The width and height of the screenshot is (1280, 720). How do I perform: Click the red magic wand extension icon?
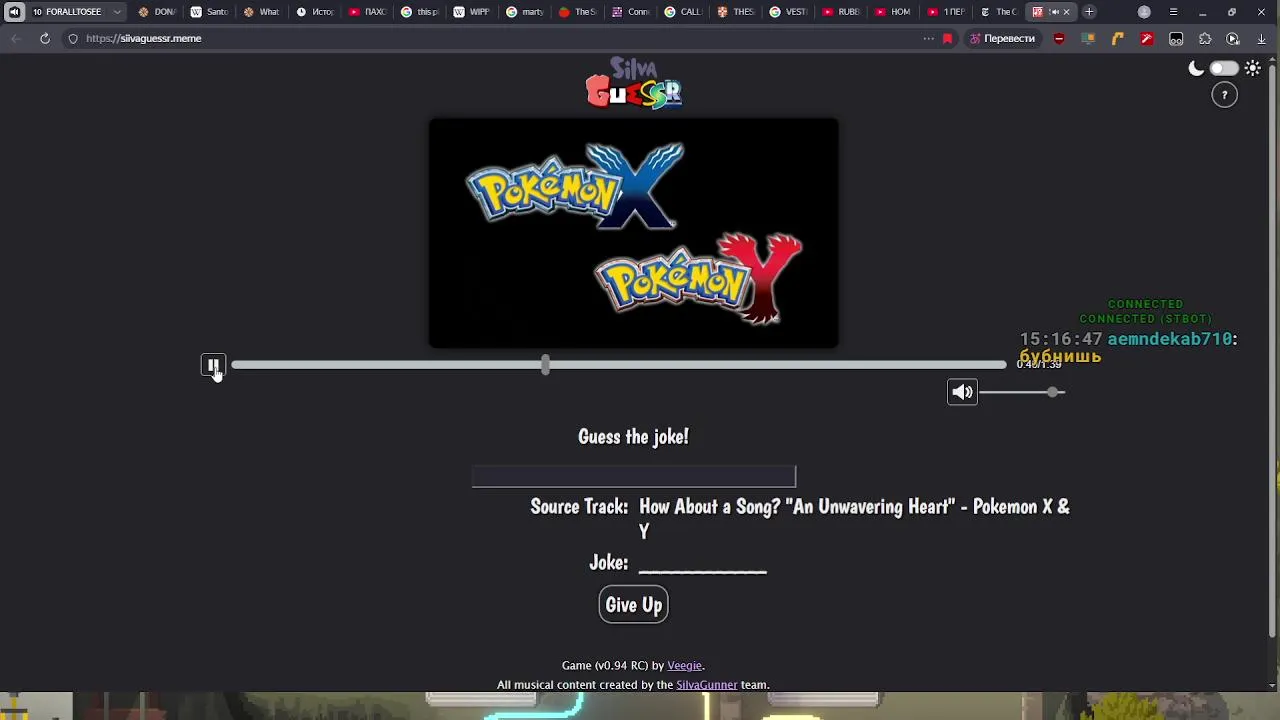click(x=1146, y=38)
